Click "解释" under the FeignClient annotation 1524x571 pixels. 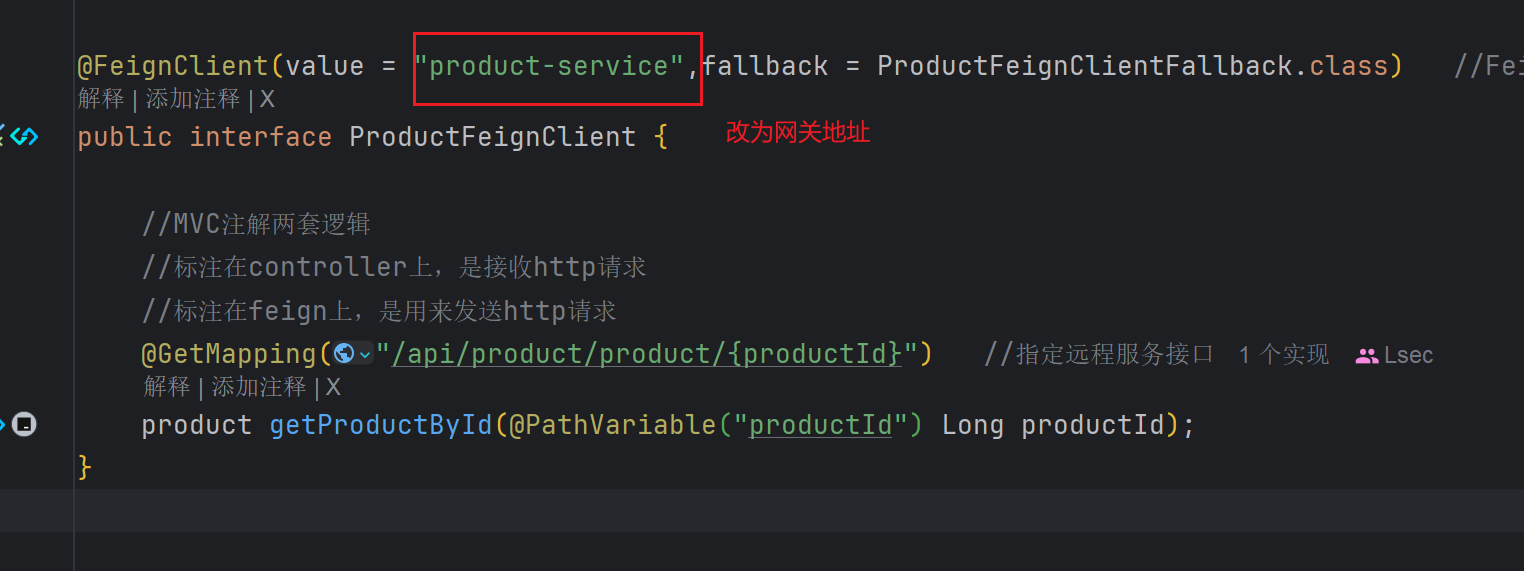point(101,99)
